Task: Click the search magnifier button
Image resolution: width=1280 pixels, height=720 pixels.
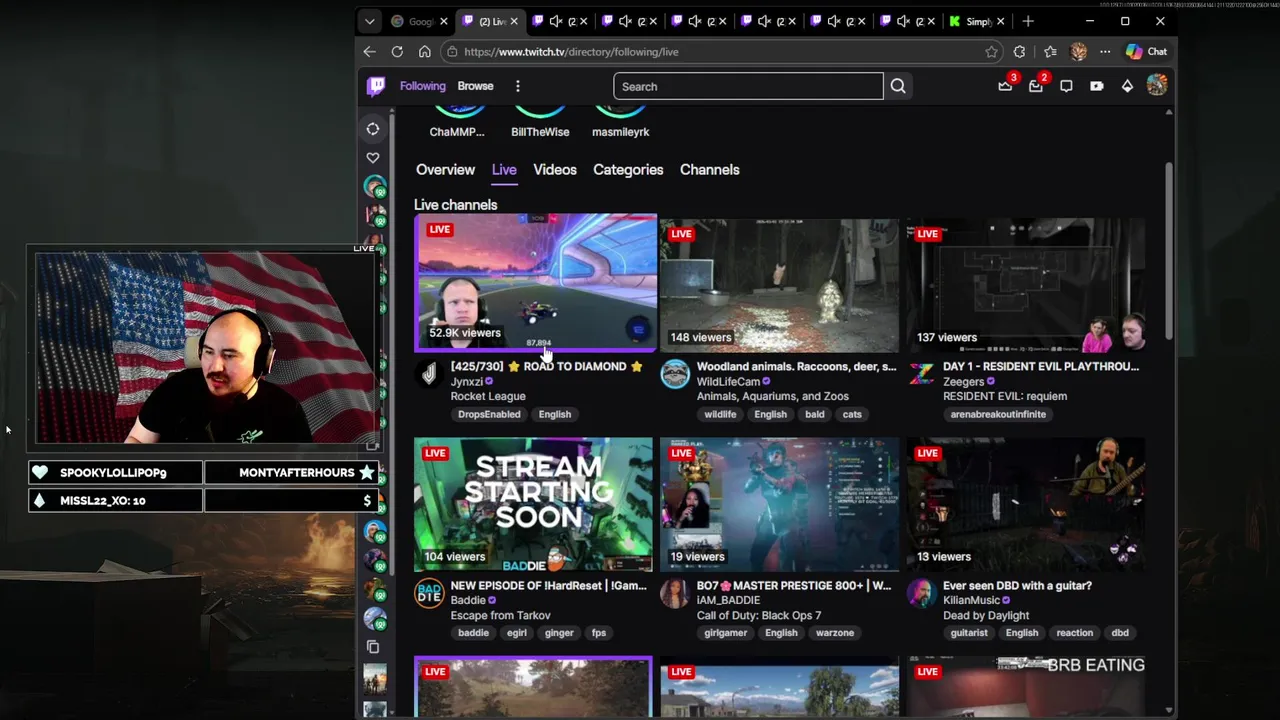Action: click(x=898, y=86)
